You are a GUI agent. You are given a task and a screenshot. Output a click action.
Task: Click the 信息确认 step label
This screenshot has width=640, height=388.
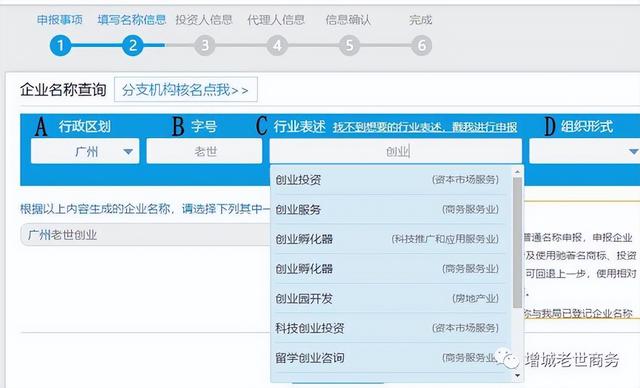(x=348, y=20)
